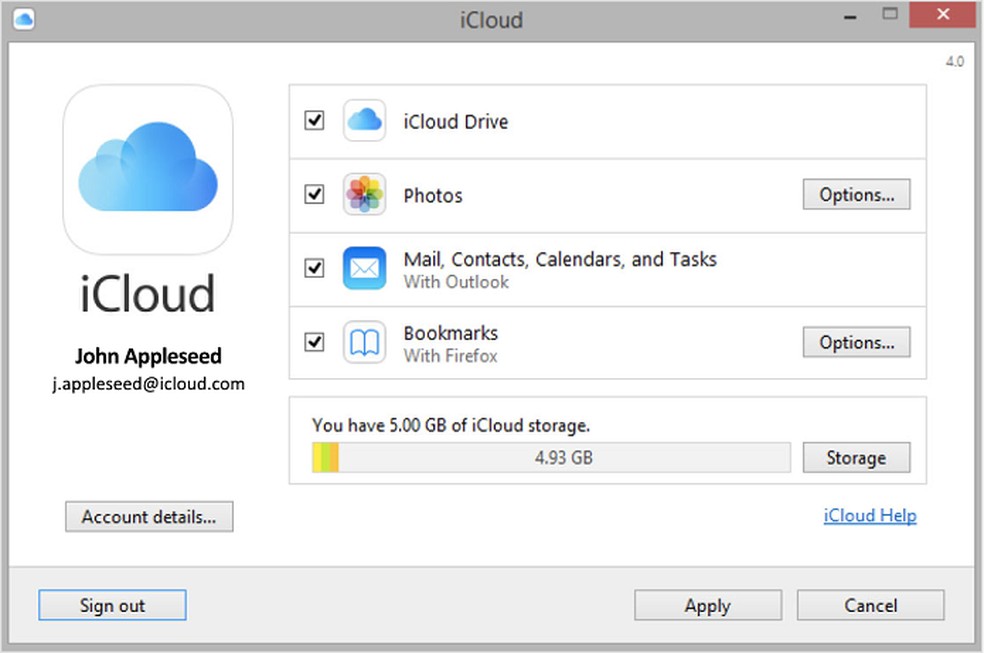The width and height of the screenshot is (984, 653).
Task: Open Account details
Action: click(x=148, y=516)
